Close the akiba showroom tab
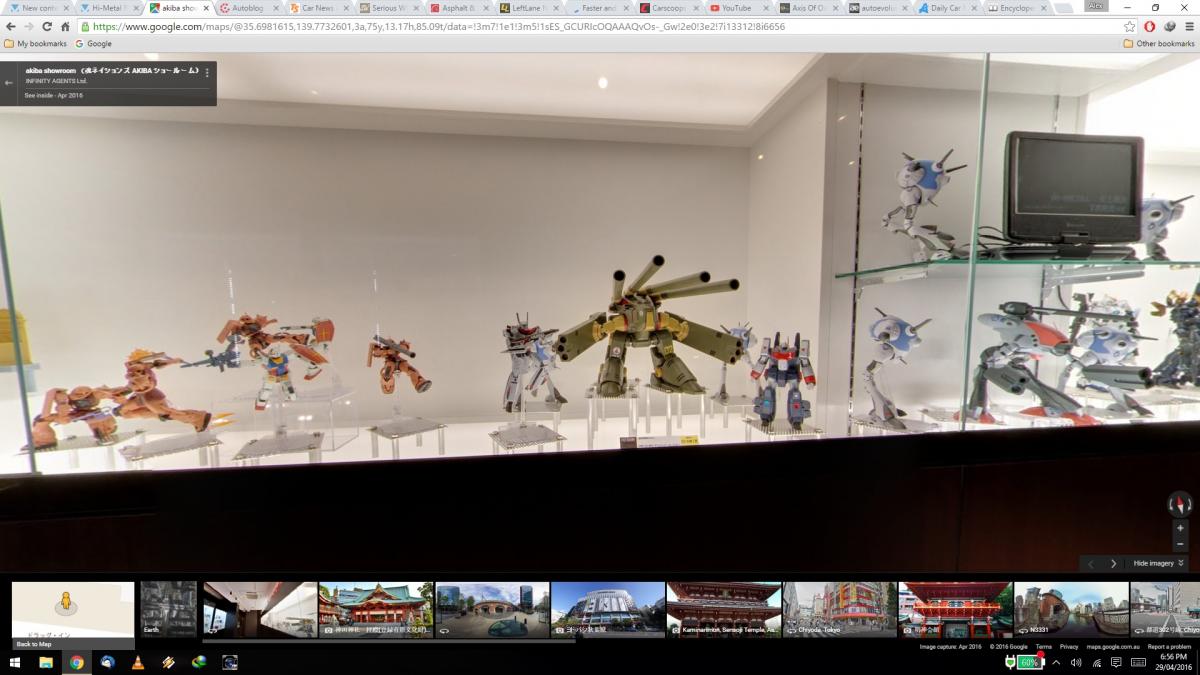This screenshot has width=1200, height=675. coord(207,8)
